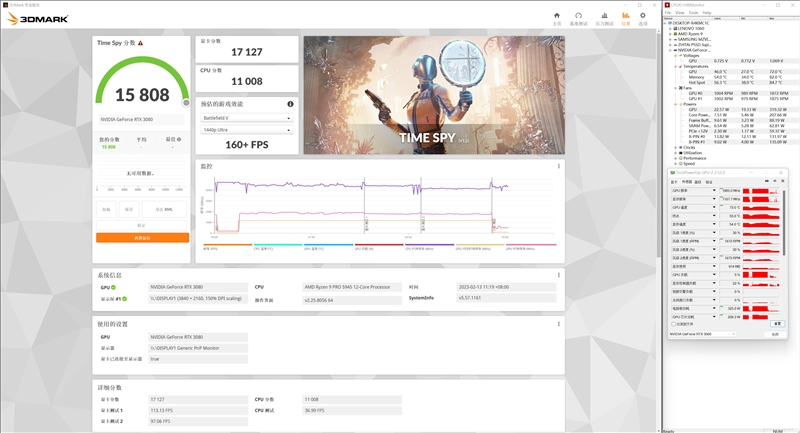Open the Stress Tests icon in 3DMark
Image resolution: width=800 pixels, height=433 pixels.
tap(604, 16)
